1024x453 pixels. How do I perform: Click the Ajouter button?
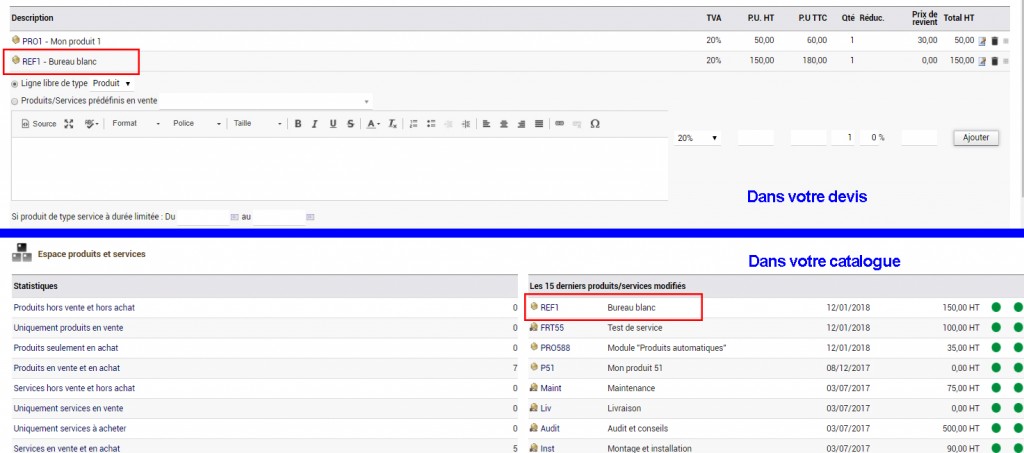click(975, 138)
